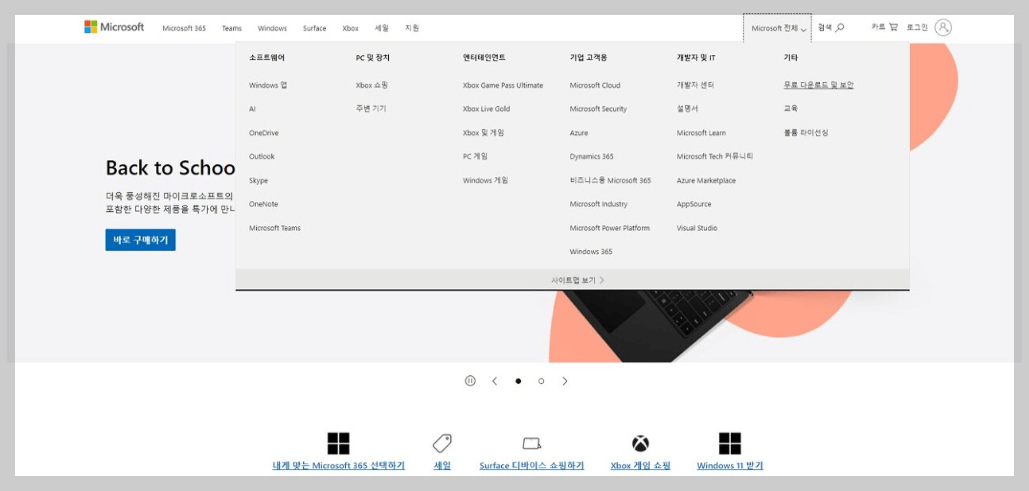
Task: Open Teams in top navigation
Action: pos(232,28)
